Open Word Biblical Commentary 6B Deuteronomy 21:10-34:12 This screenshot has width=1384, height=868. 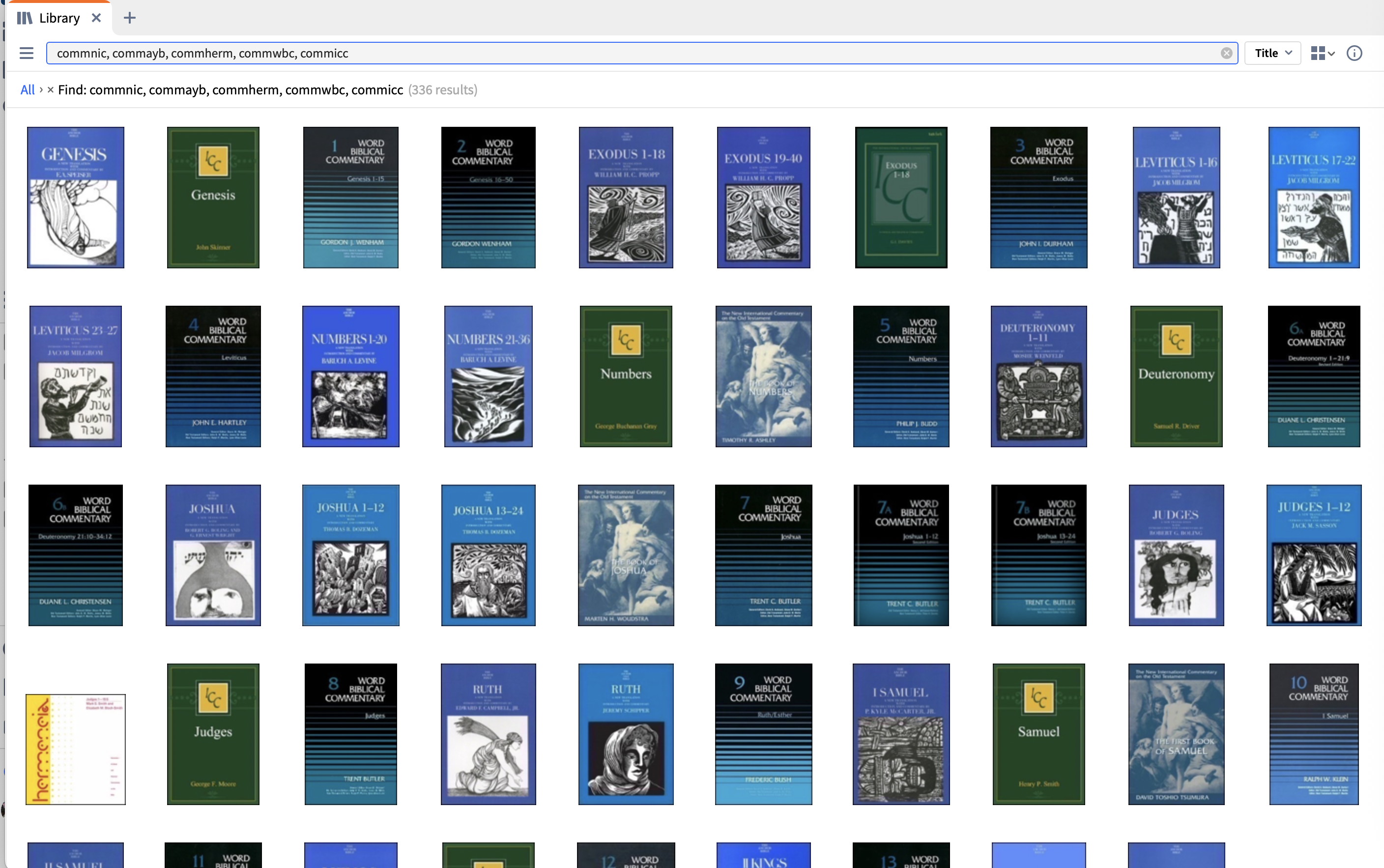click(76, 555)
